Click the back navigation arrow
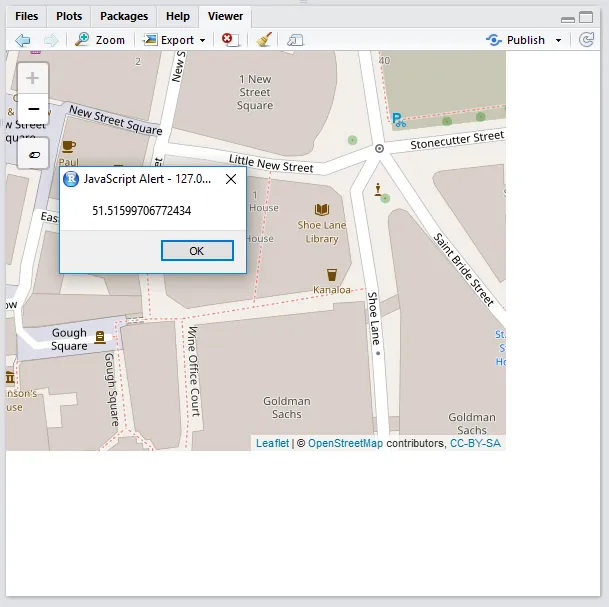 [23, 40]
